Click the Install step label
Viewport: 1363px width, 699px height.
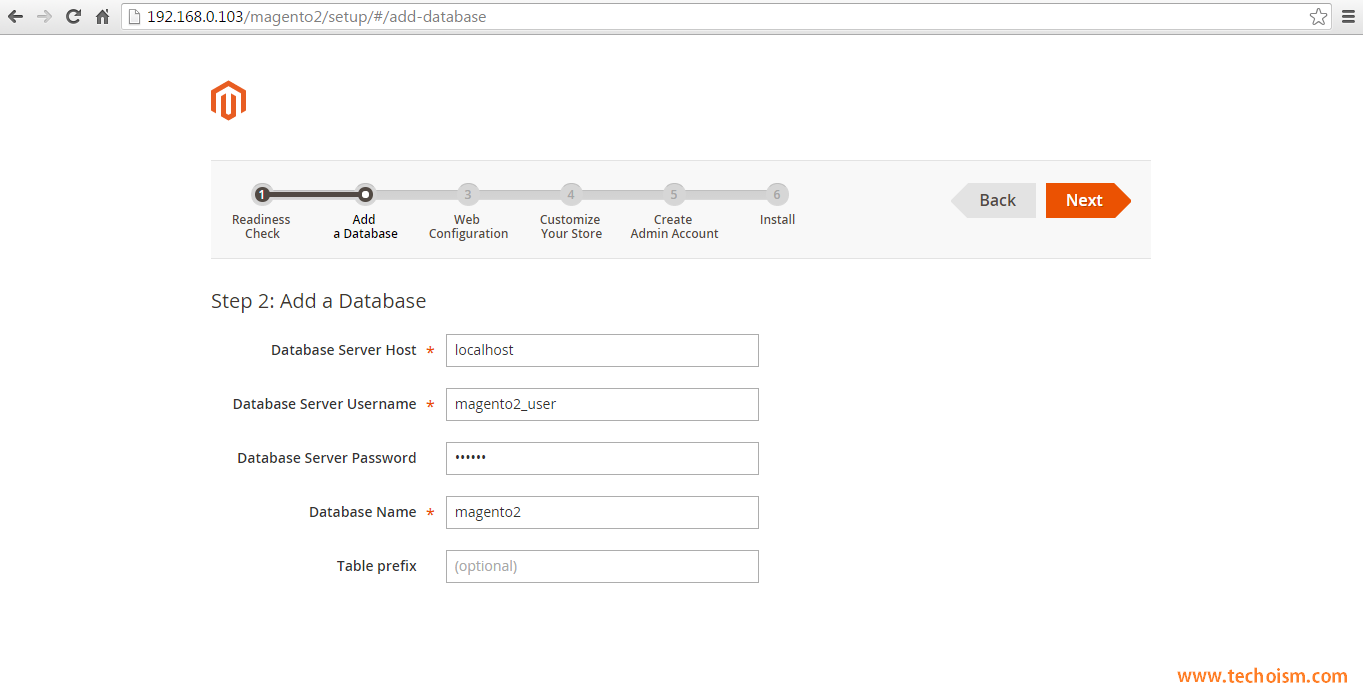[777, 220]
